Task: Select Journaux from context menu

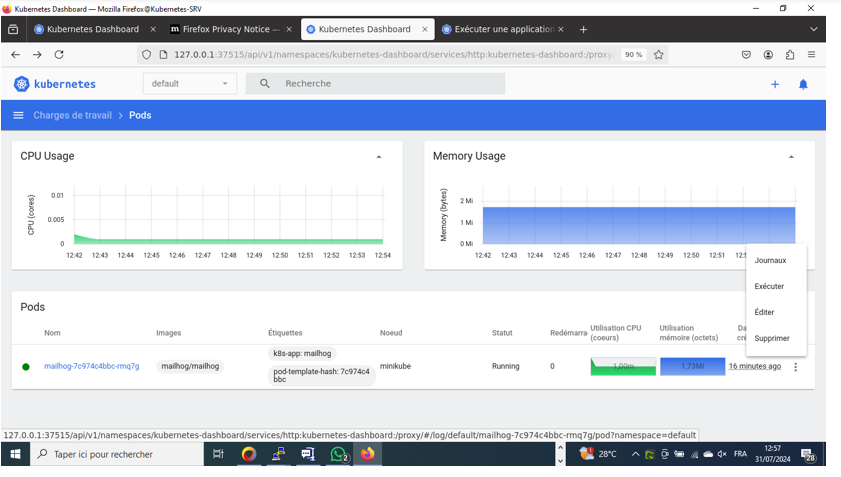Action: (x=770, y=260)
